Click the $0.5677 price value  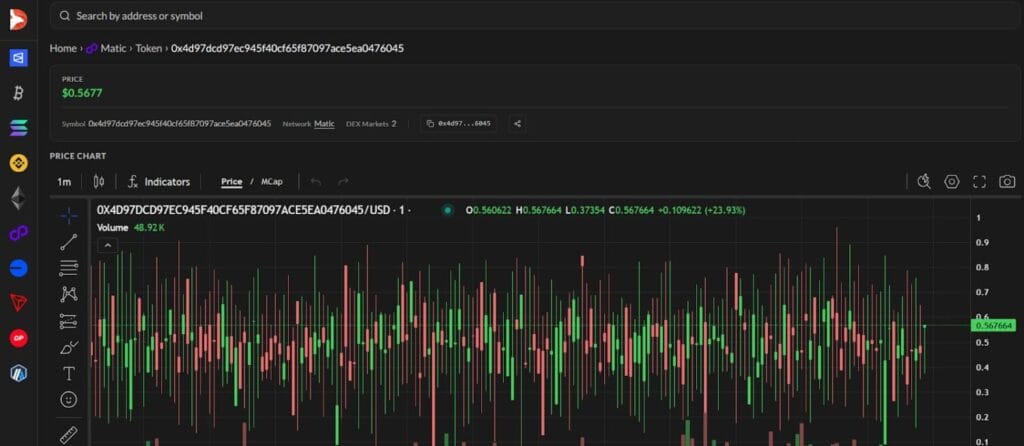82,93
